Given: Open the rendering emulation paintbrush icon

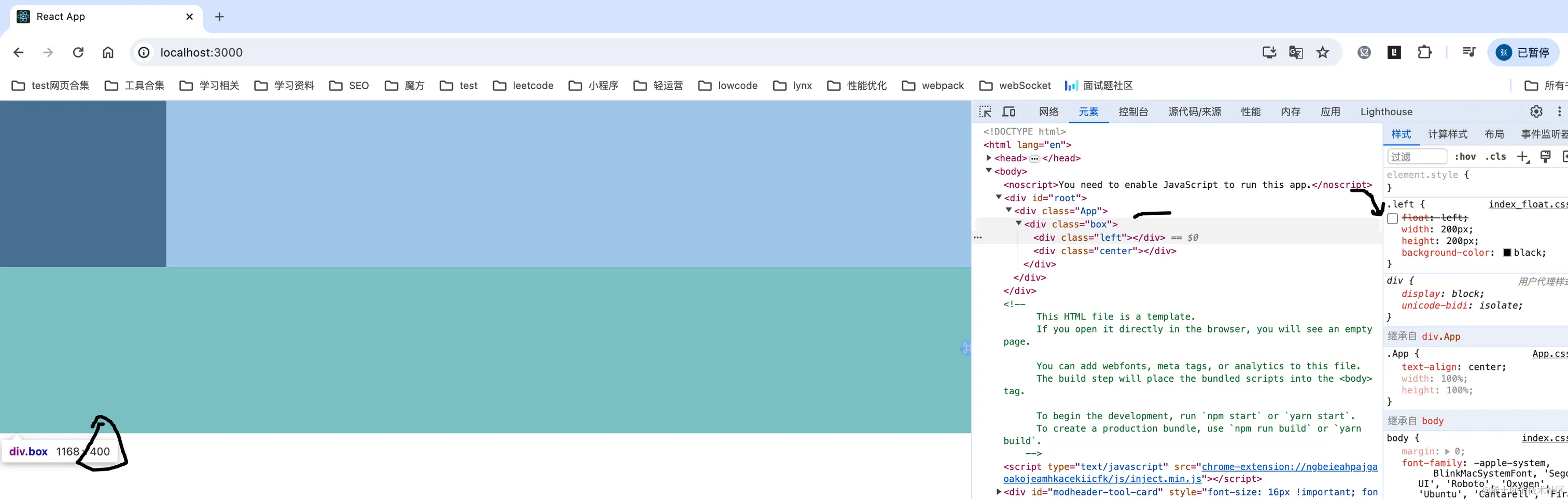Looking at the screenshot, I should click(x=1545, y=157).
